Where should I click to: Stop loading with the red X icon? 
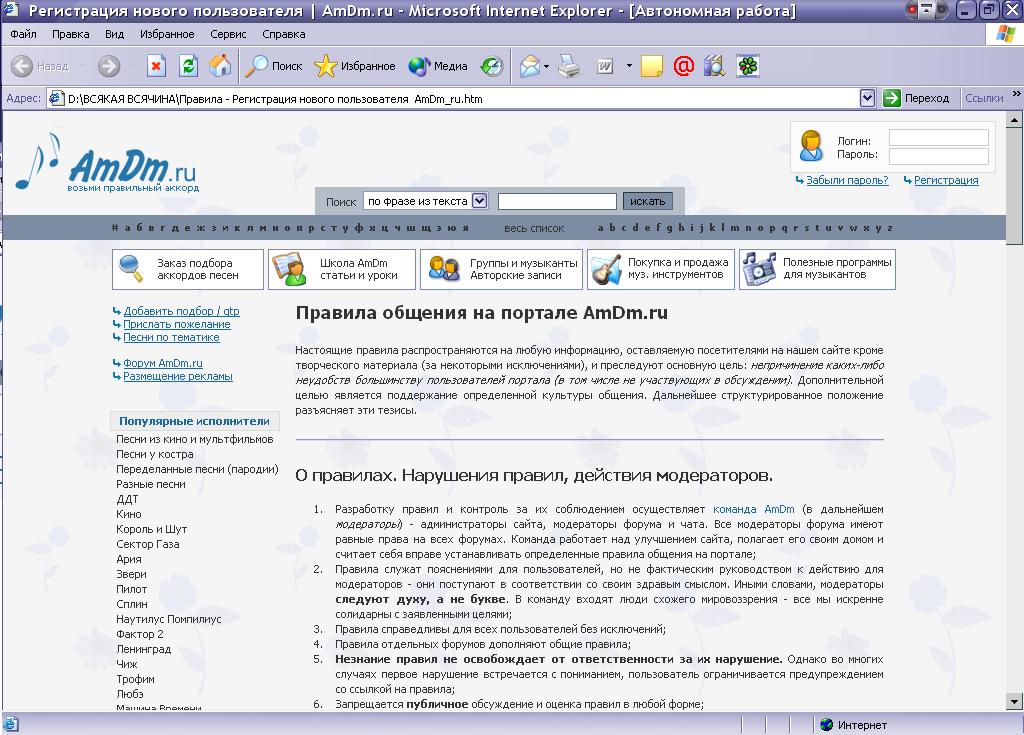click(x=156, y=66)
